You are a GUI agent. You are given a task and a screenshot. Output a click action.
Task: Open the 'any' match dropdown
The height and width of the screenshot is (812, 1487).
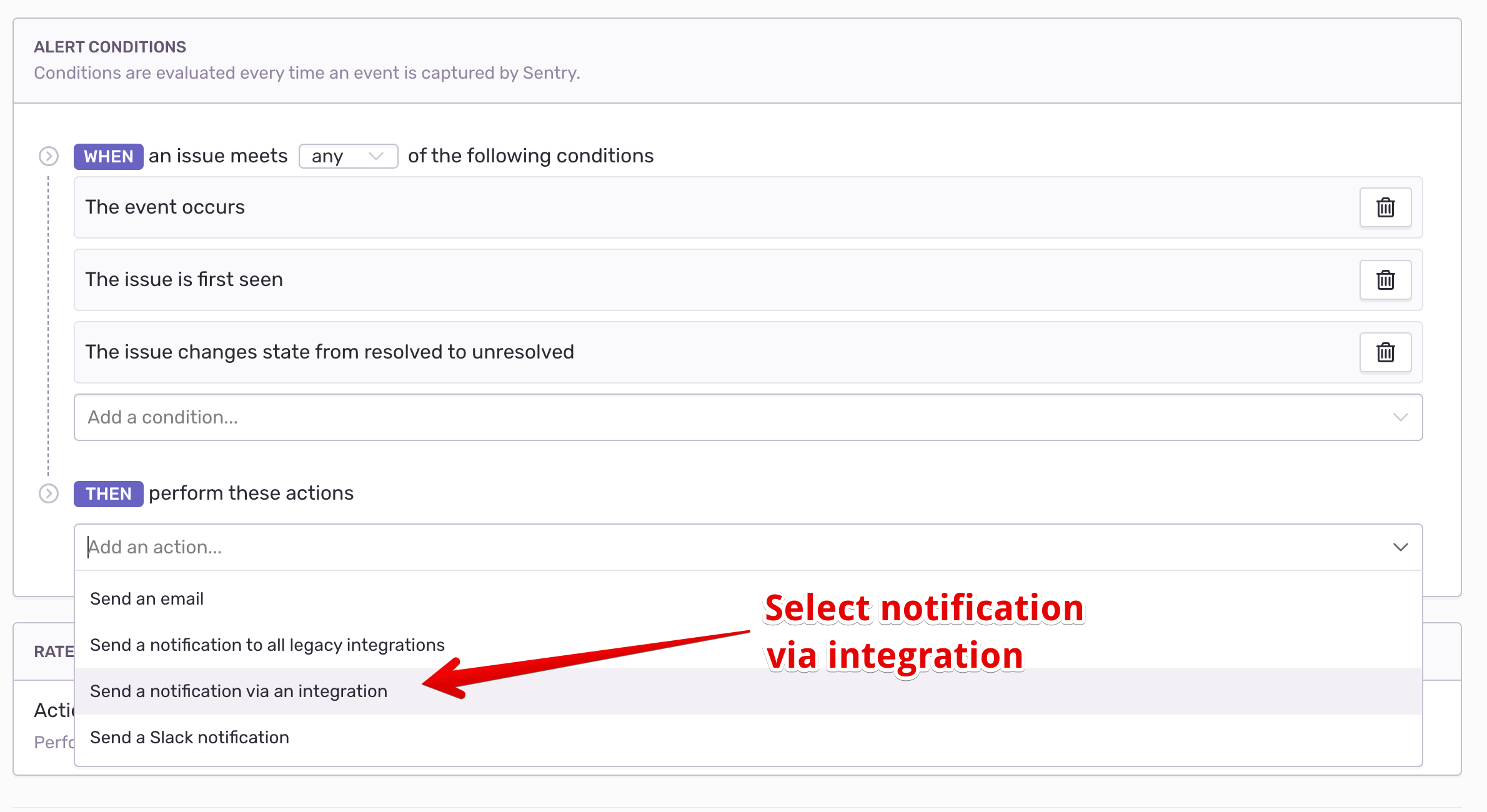click(x=348, y=156)
